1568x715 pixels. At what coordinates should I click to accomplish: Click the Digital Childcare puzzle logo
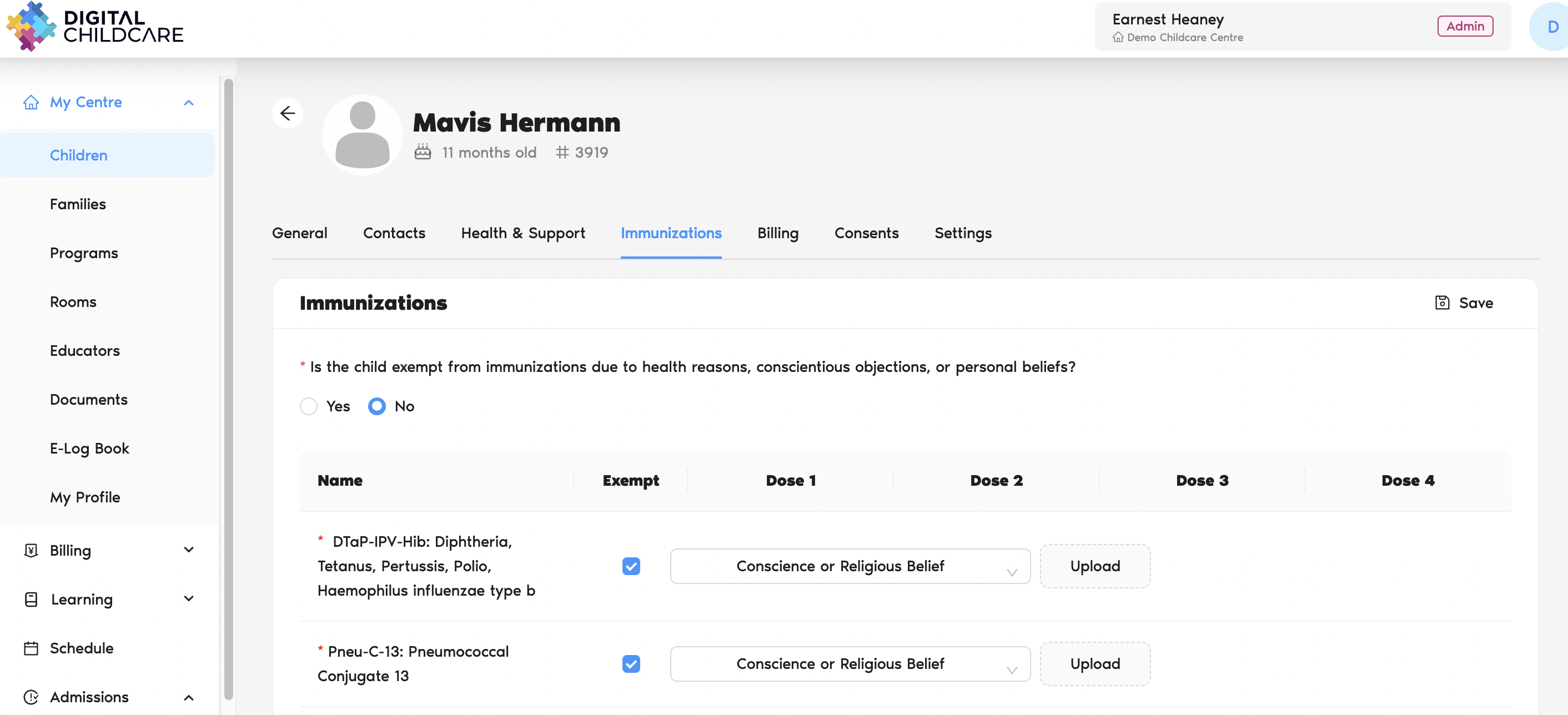31,27
